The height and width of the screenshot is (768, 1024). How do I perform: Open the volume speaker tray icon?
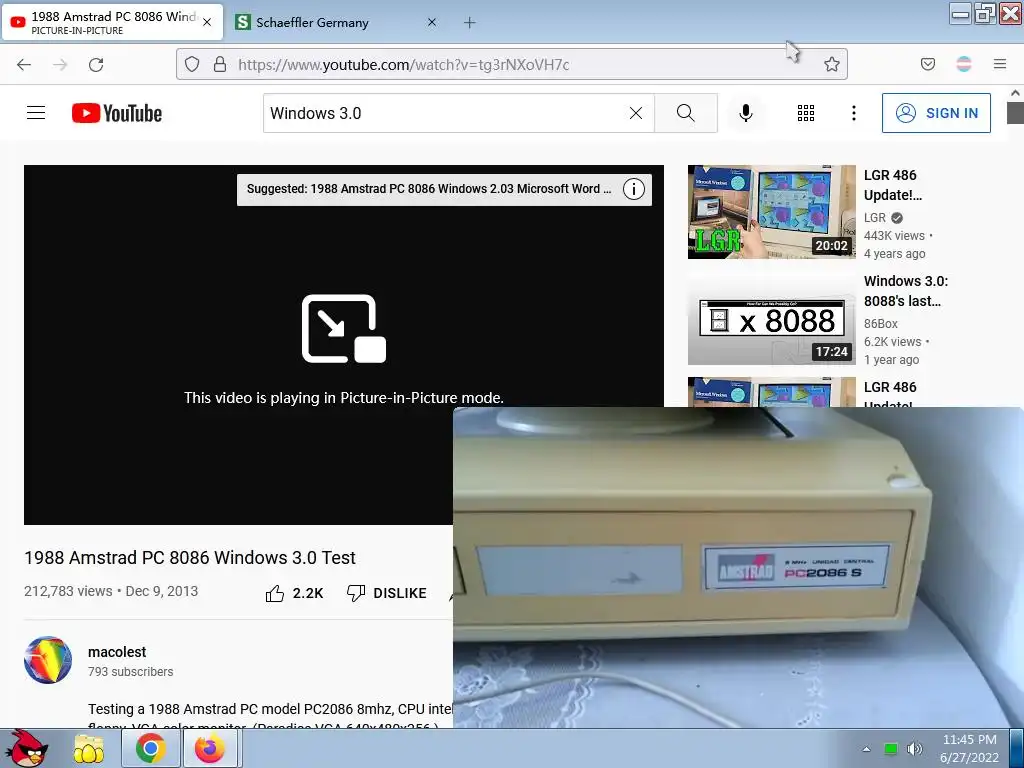[915, 749]
